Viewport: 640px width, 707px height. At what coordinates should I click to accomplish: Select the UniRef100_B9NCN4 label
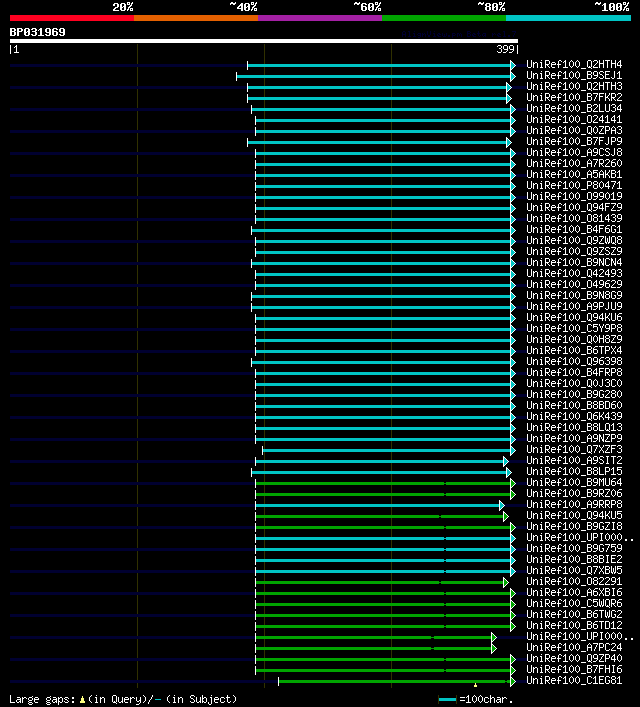click(x=574, y=262)
